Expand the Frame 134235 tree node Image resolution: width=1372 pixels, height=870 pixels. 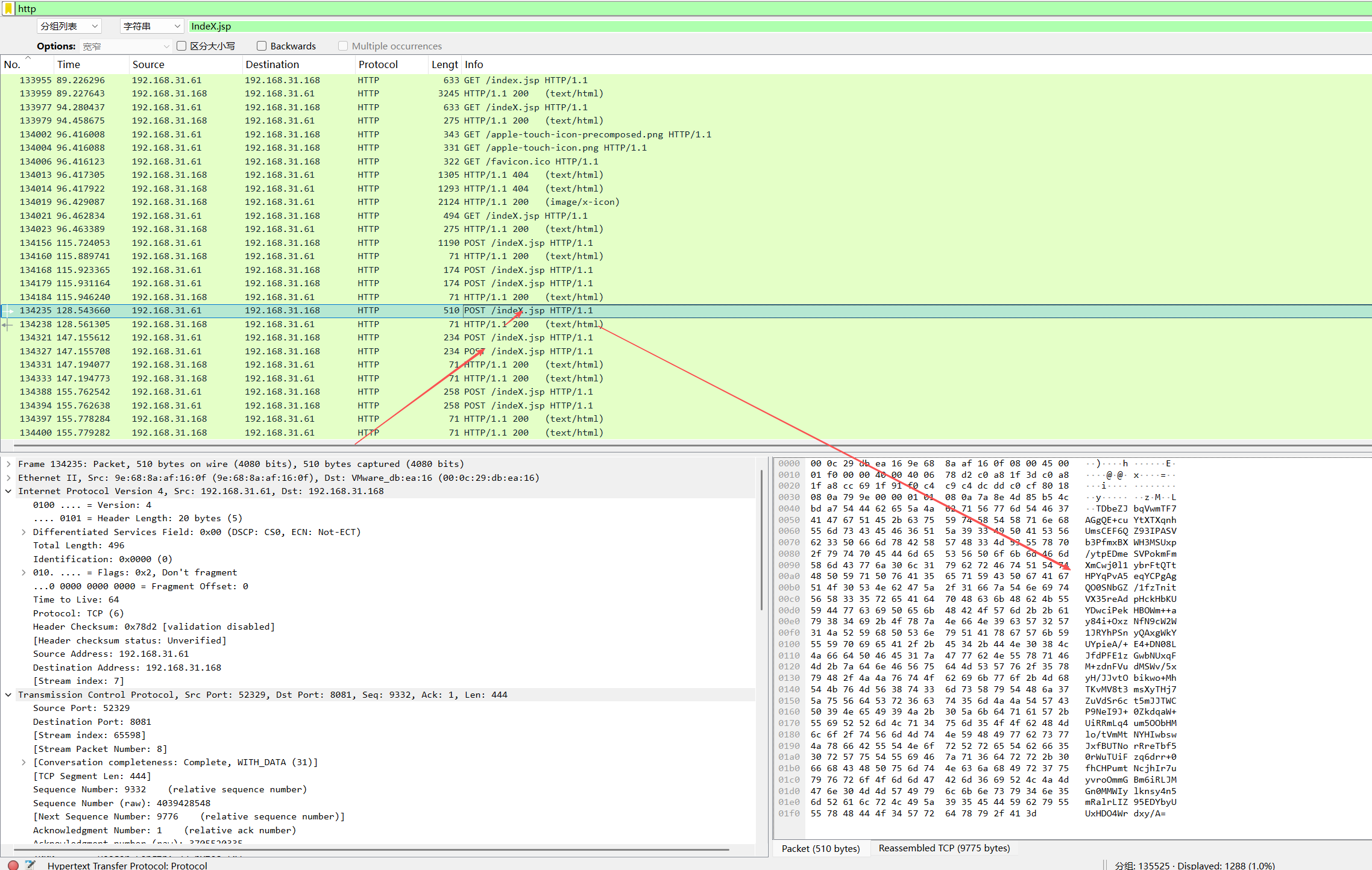[x=8, y=464]
